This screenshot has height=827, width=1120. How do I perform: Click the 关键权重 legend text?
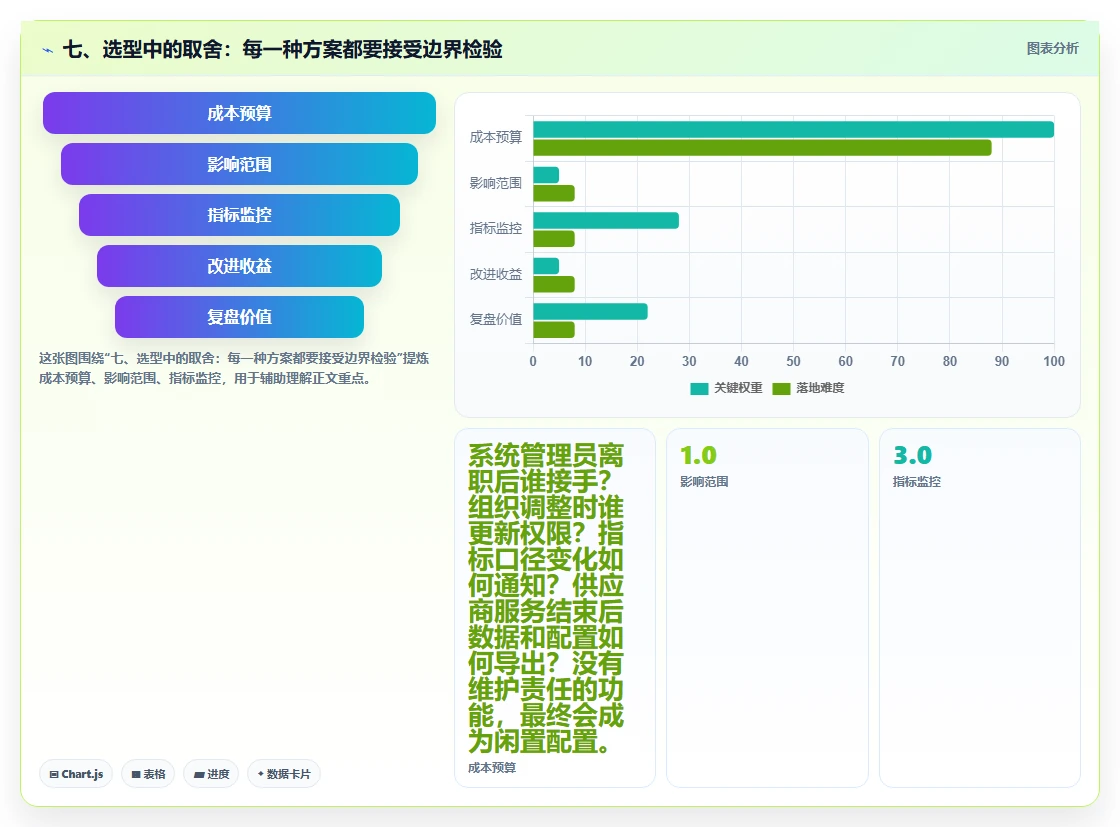coord(739,388)
